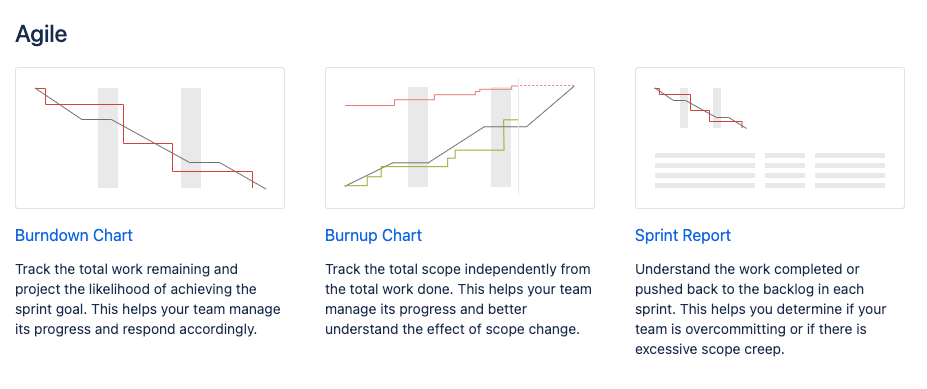The height and width of the screenshot is (389, 927).
Task: Click the mini chart inside Sprint Report preview
Action: point(700,108)
